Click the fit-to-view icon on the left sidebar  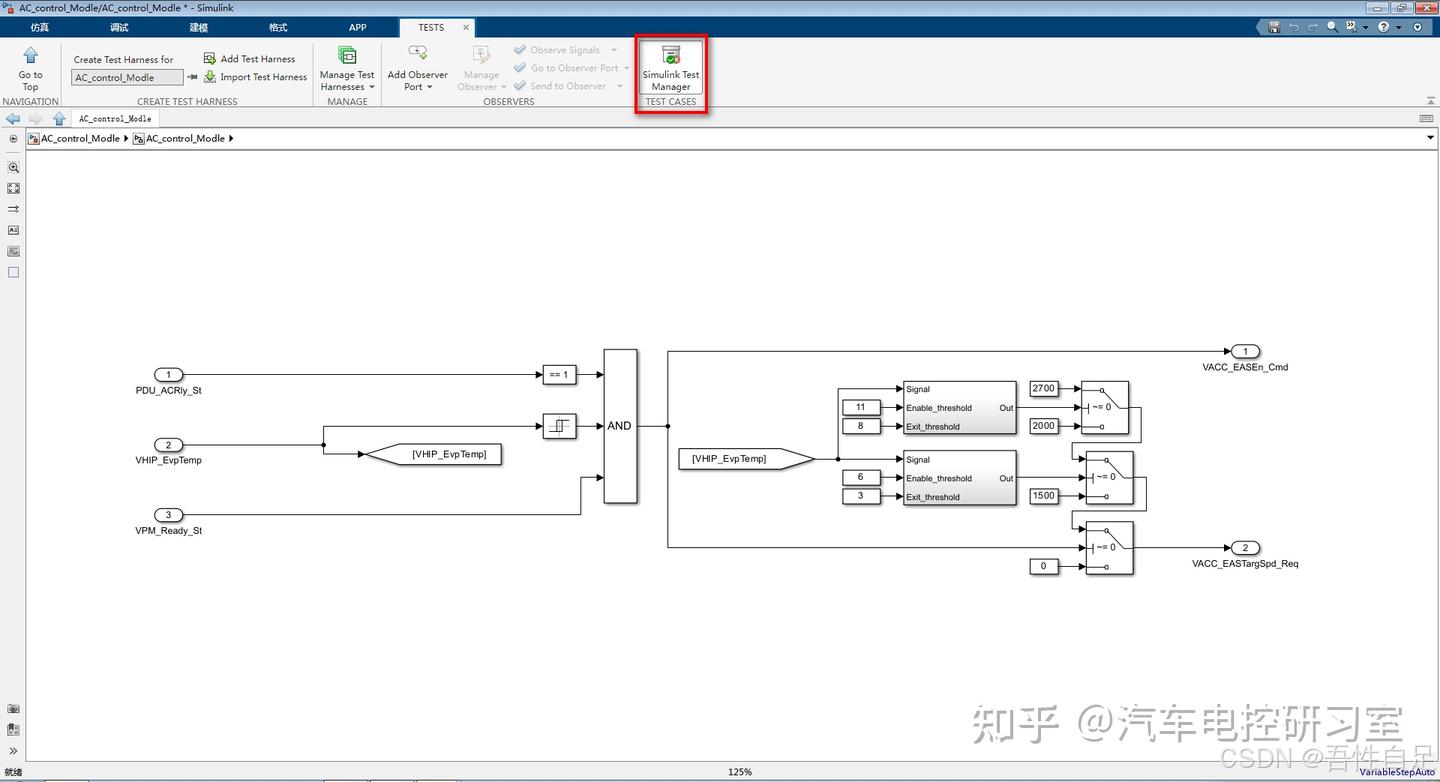point(13,188)
